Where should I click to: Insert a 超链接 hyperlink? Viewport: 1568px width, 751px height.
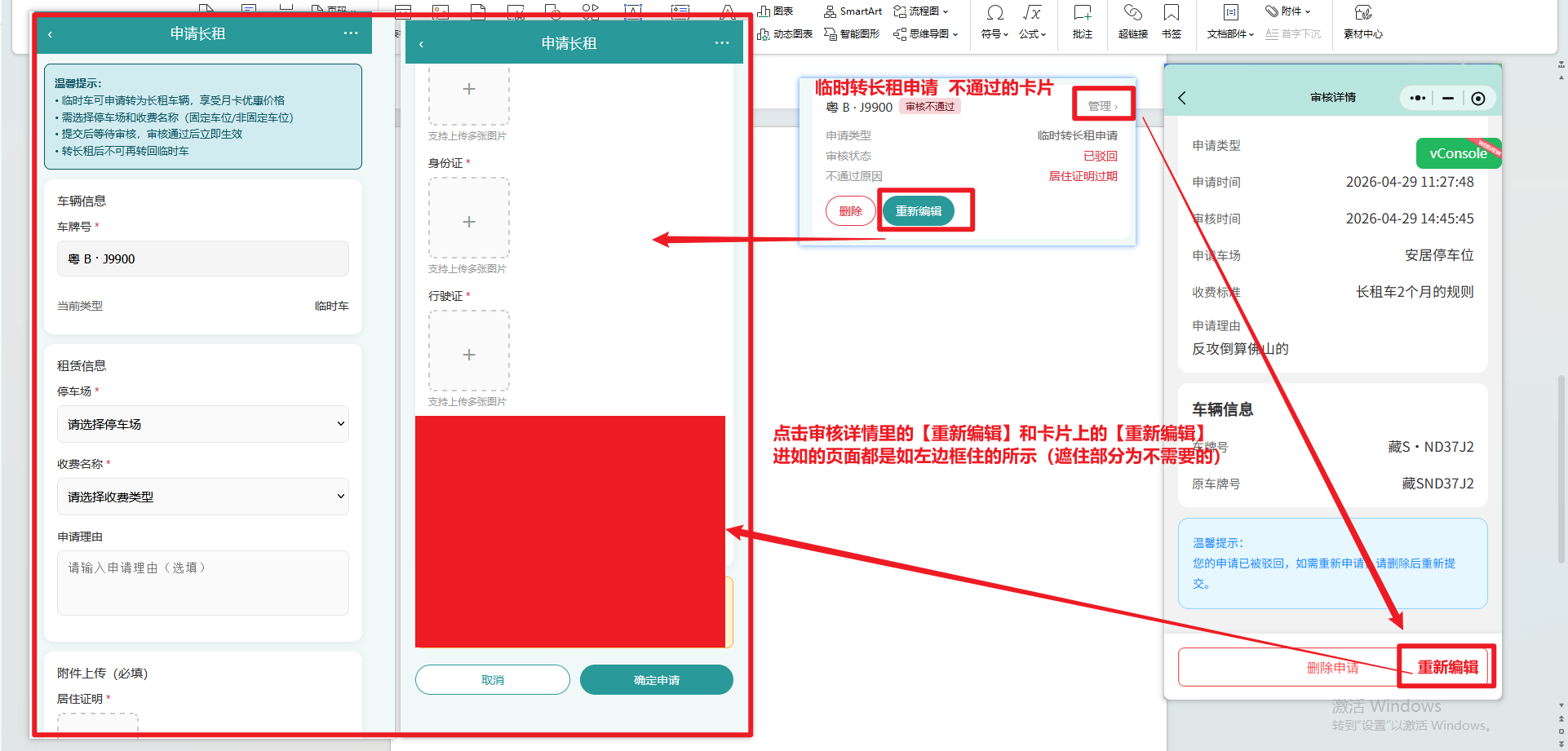[x=1133, y=22]
